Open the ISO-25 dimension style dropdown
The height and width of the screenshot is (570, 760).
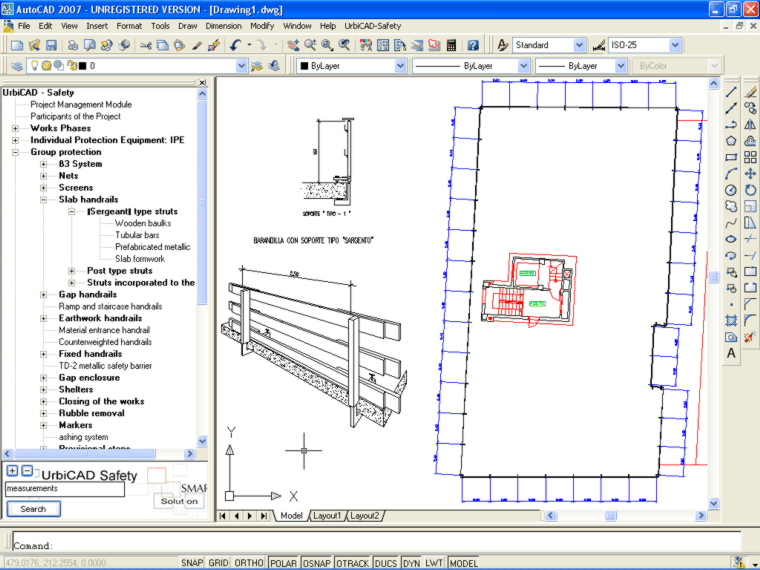tap(675, 45)
